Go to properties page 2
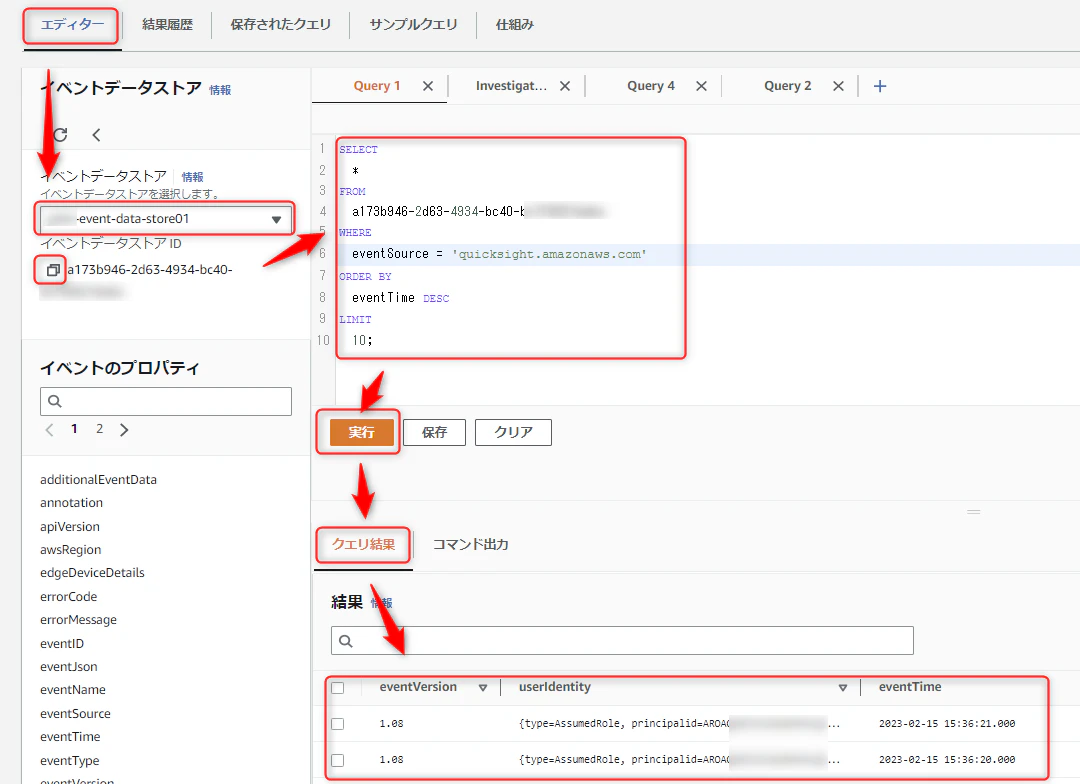The height and width of the screenshot is (784, 1080). tap(99, 429)
